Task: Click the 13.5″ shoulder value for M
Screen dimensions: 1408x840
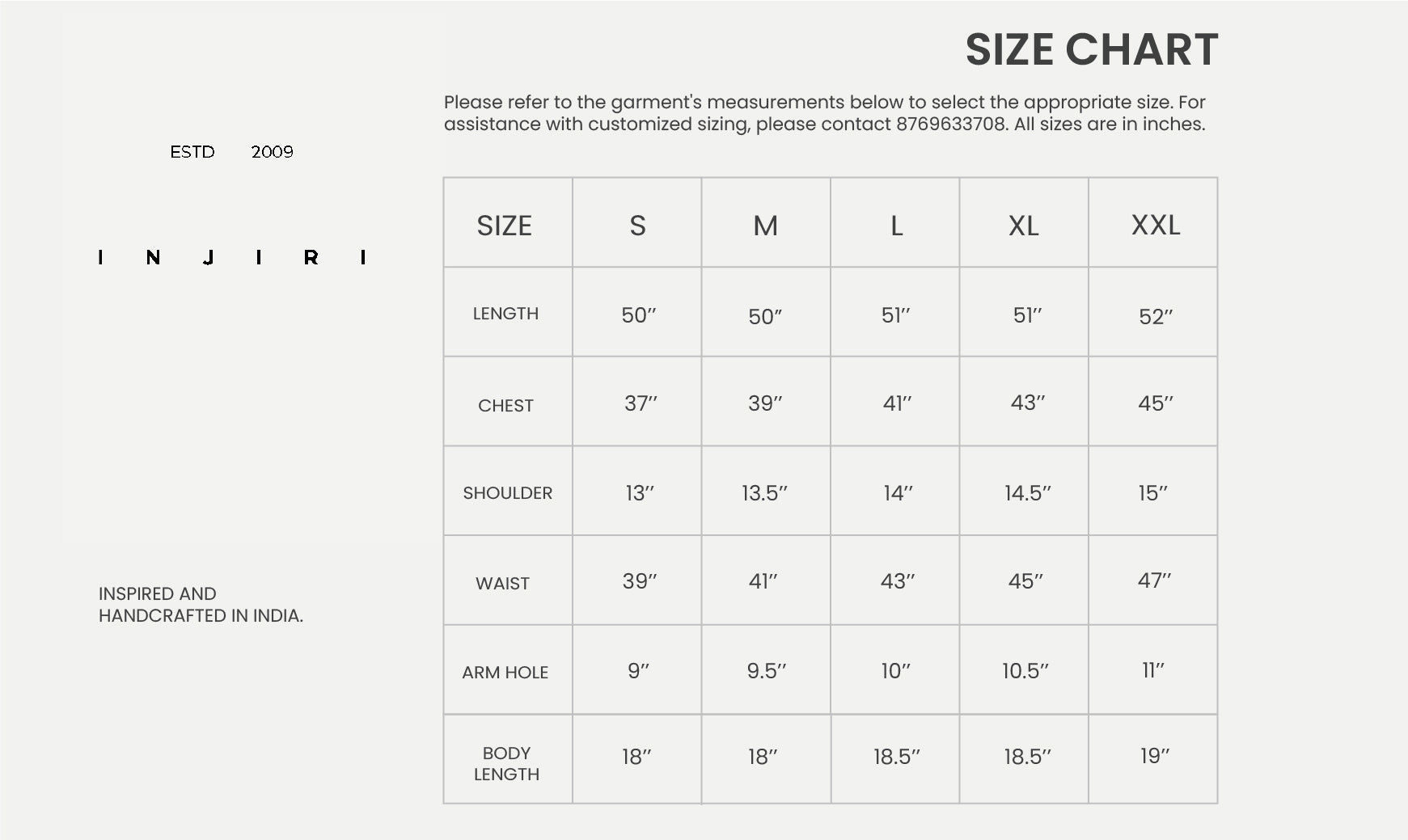Action: [764, 493]
